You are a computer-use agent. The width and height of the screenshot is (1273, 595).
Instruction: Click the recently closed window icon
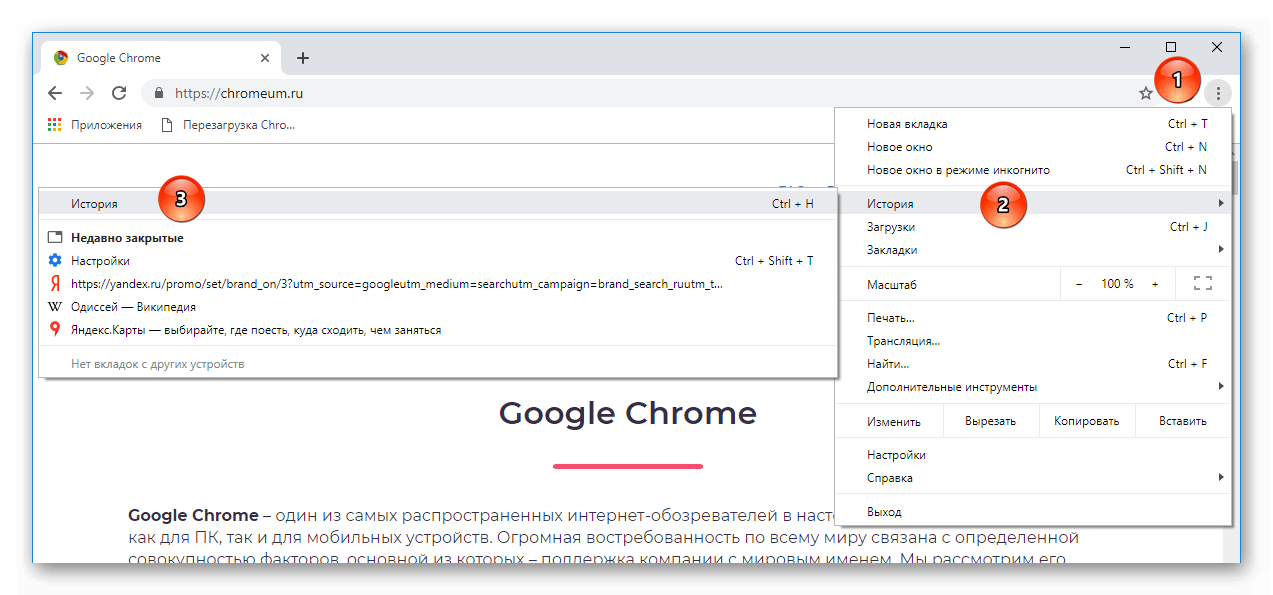point(55,238)
